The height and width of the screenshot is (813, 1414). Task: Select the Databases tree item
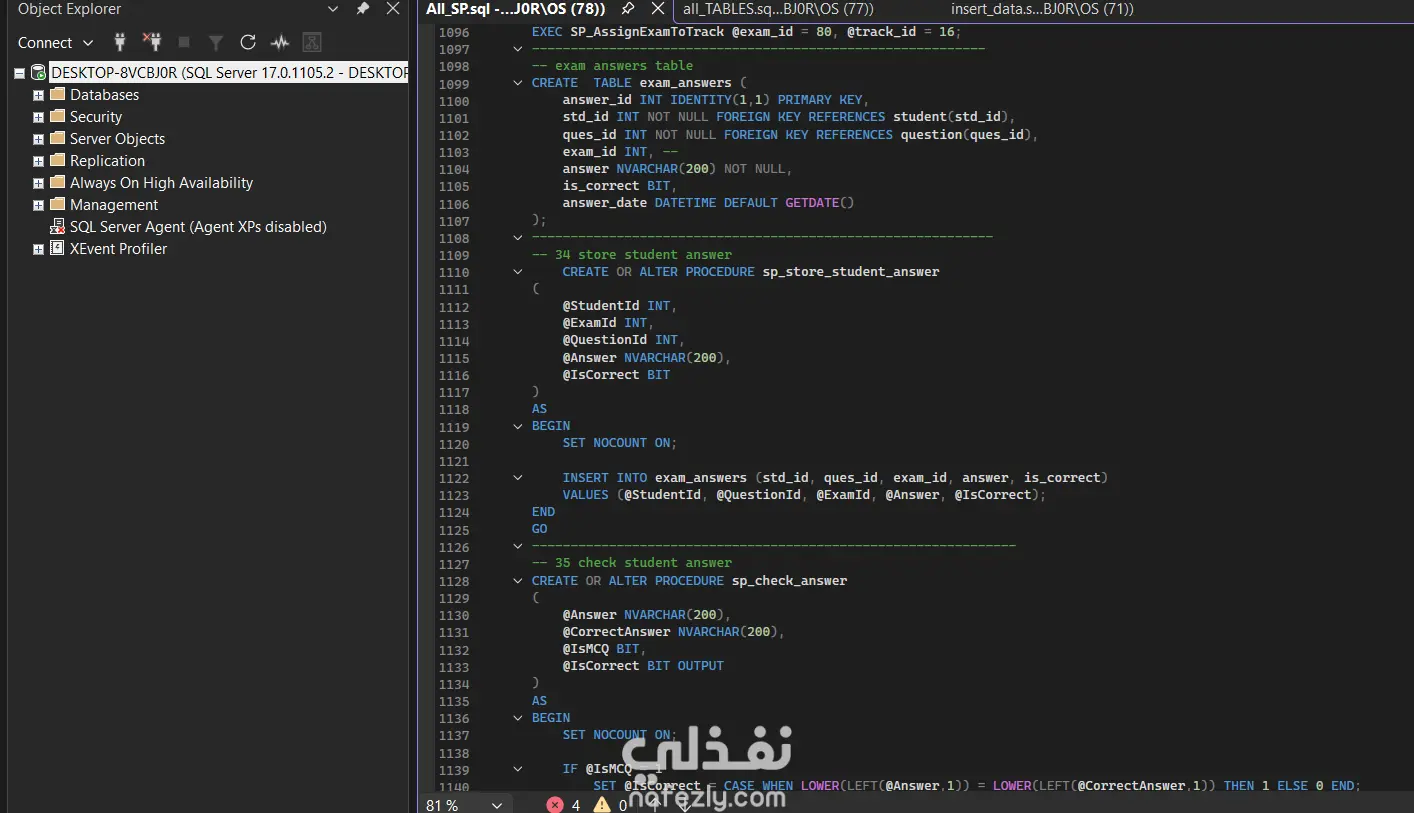tap(104, 94)
